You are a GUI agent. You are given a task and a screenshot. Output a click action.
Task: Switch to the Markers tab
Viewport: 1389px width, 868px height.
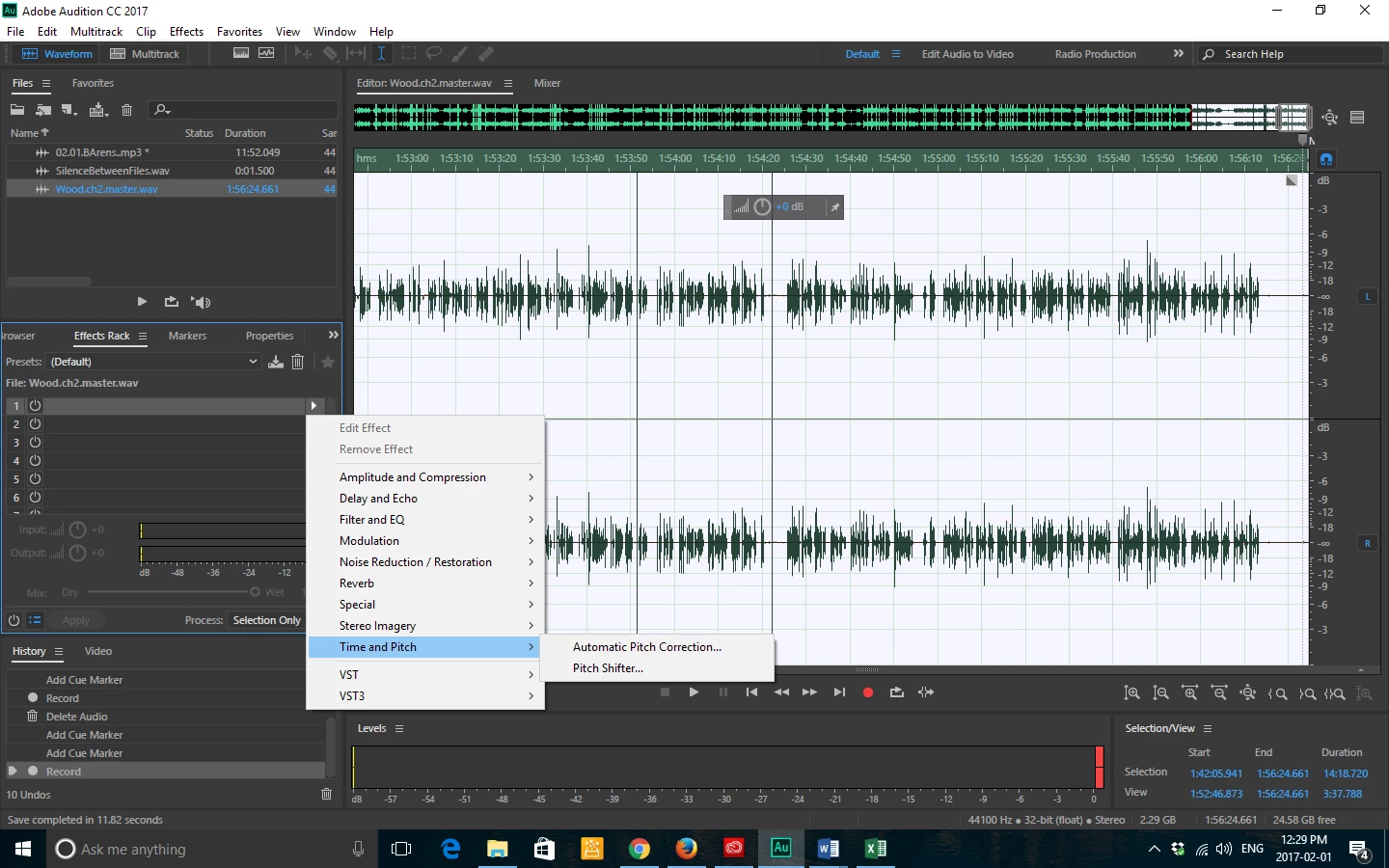[187, 336]
